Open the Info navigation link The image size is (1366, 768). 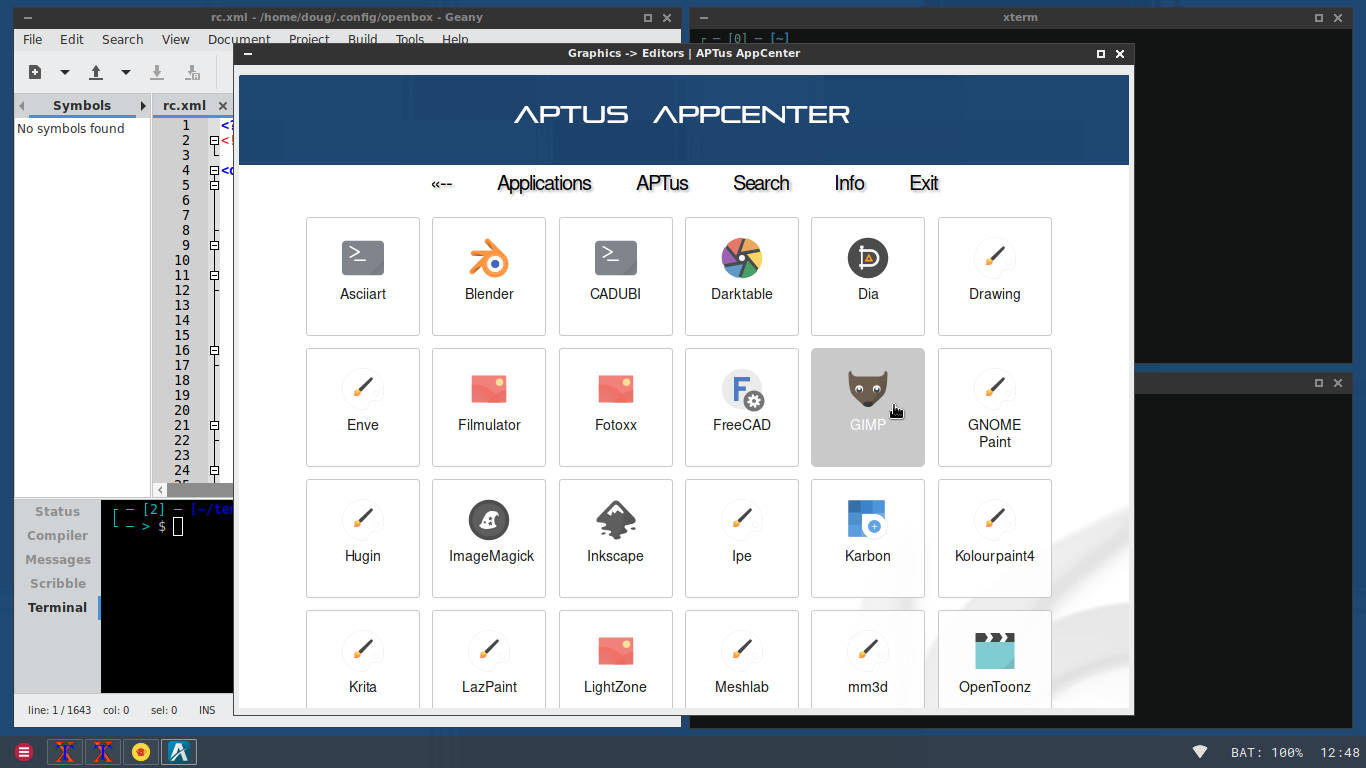coord(850,184)
